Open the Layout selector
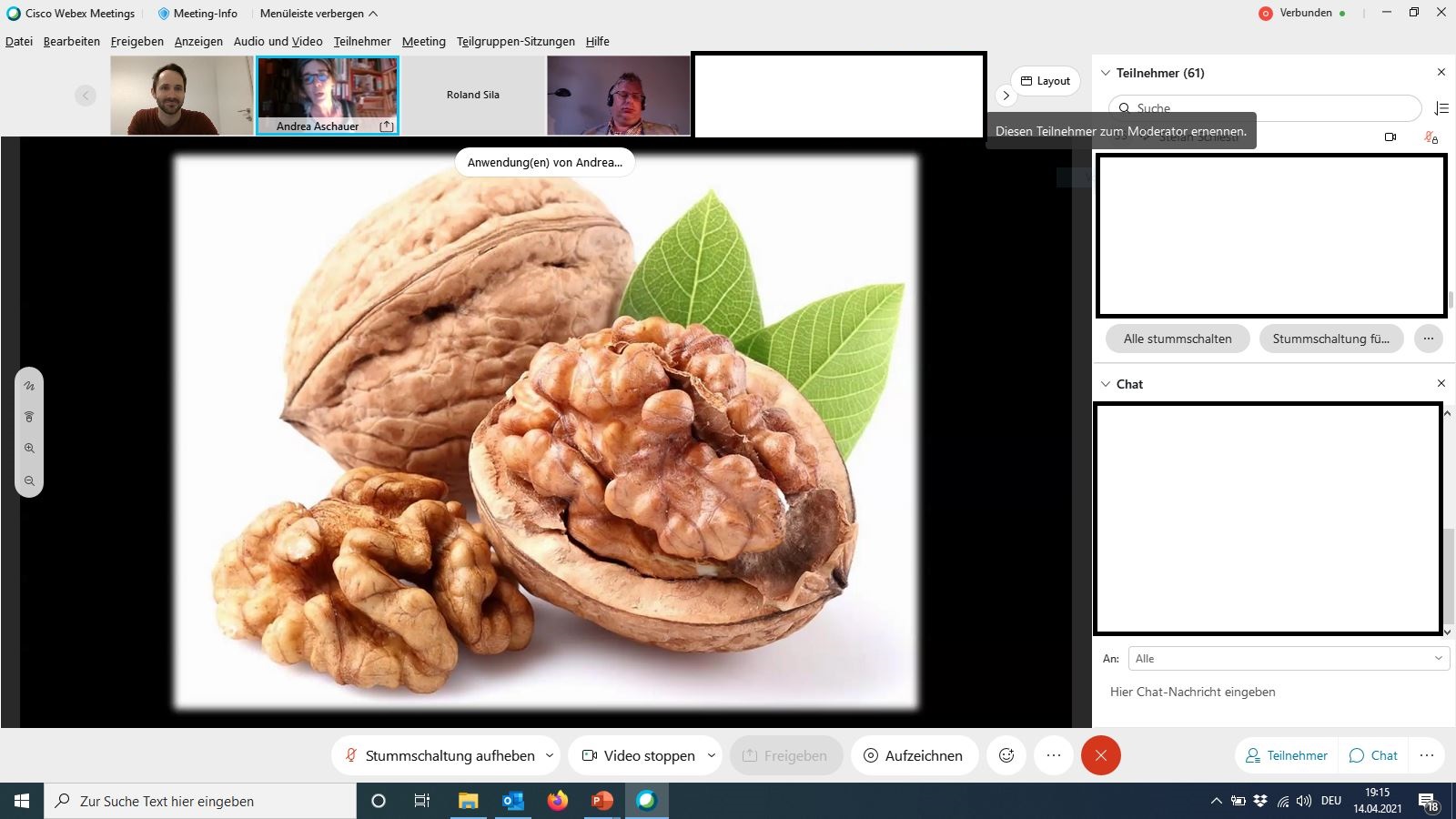Screen dimensions: 1456x819 (x=1046, y=81)
